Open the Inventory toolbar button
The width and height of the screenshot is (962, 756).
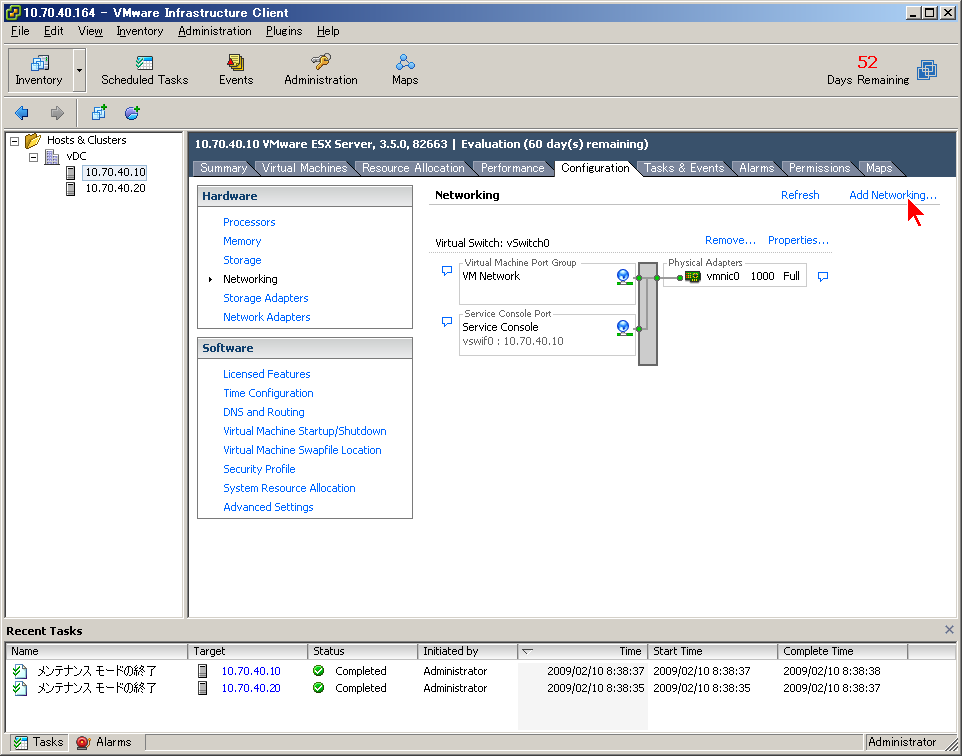coord(39,69)
